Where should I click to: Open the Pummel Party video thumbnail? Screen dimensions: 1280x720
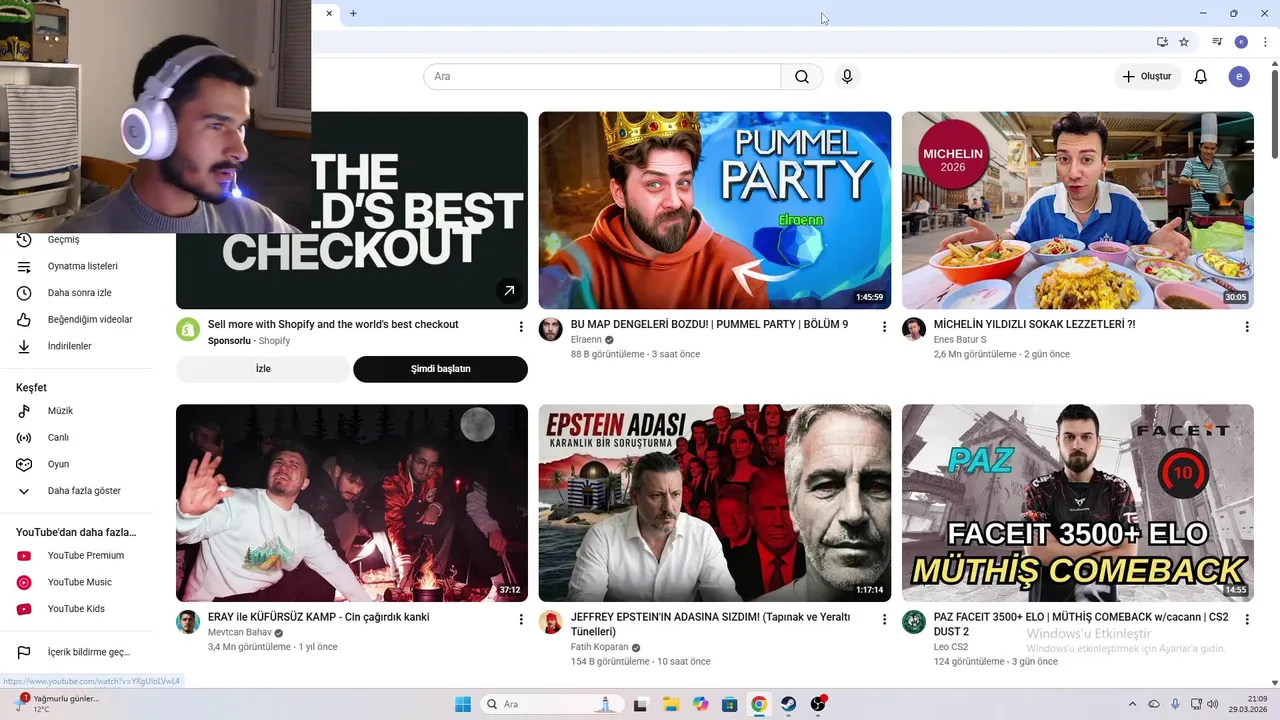[x=714, y=210]
